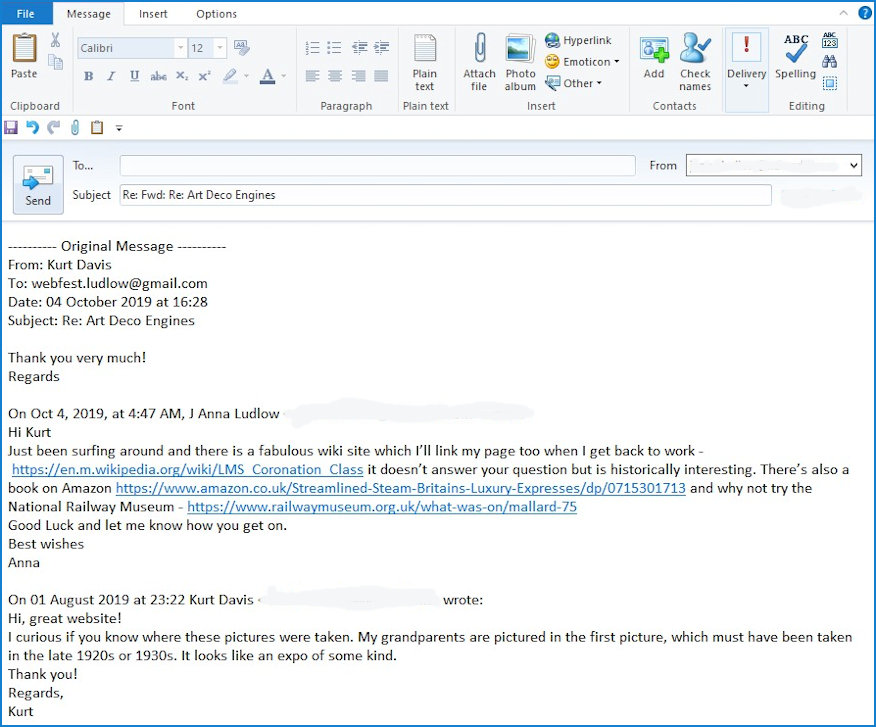Open the Options tab
The width and height of the screenshot is (876, 727).
click(x=216, y=14)
